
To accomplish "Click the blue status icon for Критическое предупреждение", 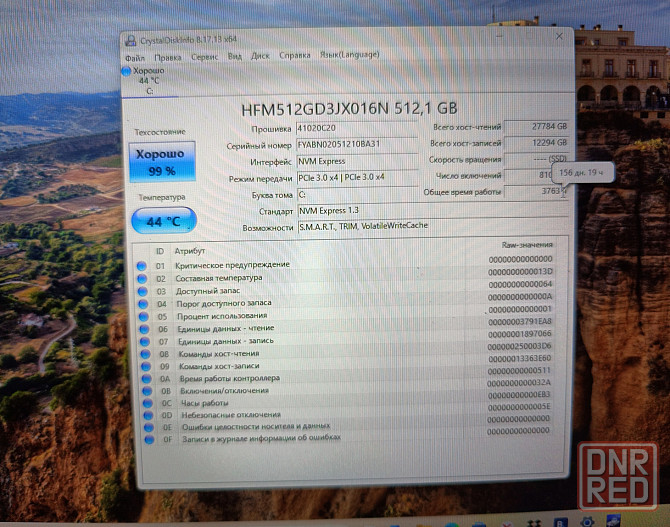I will 143,265.
